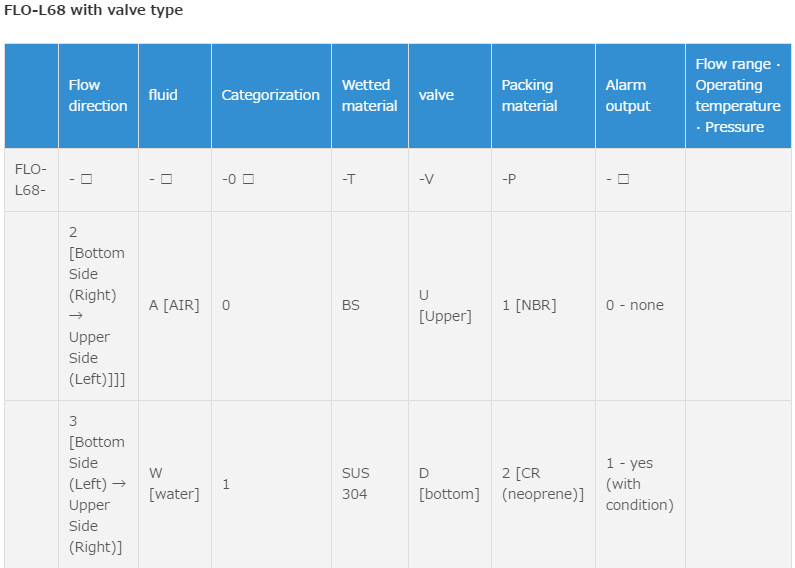
Task: Click the 'W [water]' fluid cell
Action: 174,484
